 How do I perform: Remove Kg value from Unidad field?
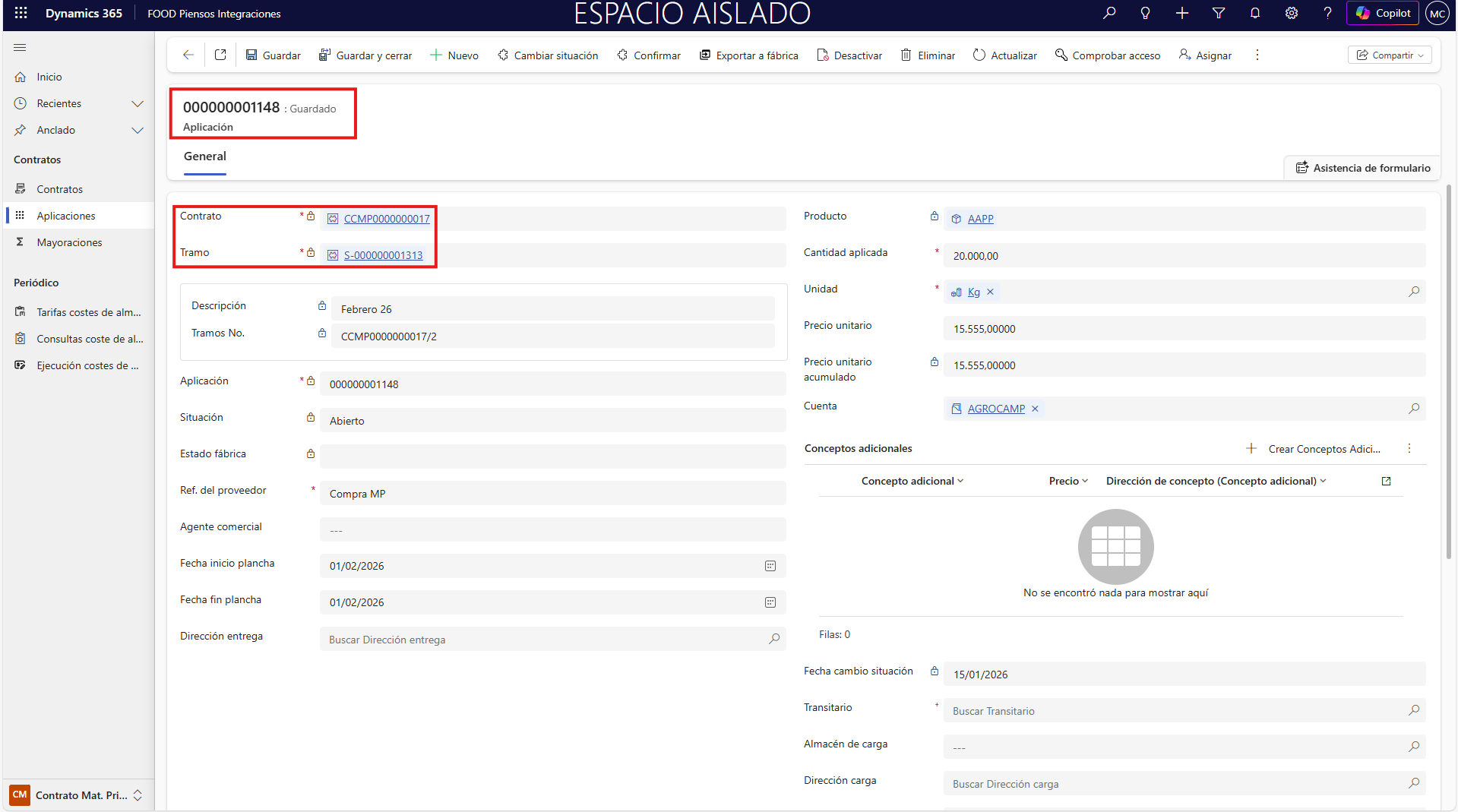click(990, 292)
